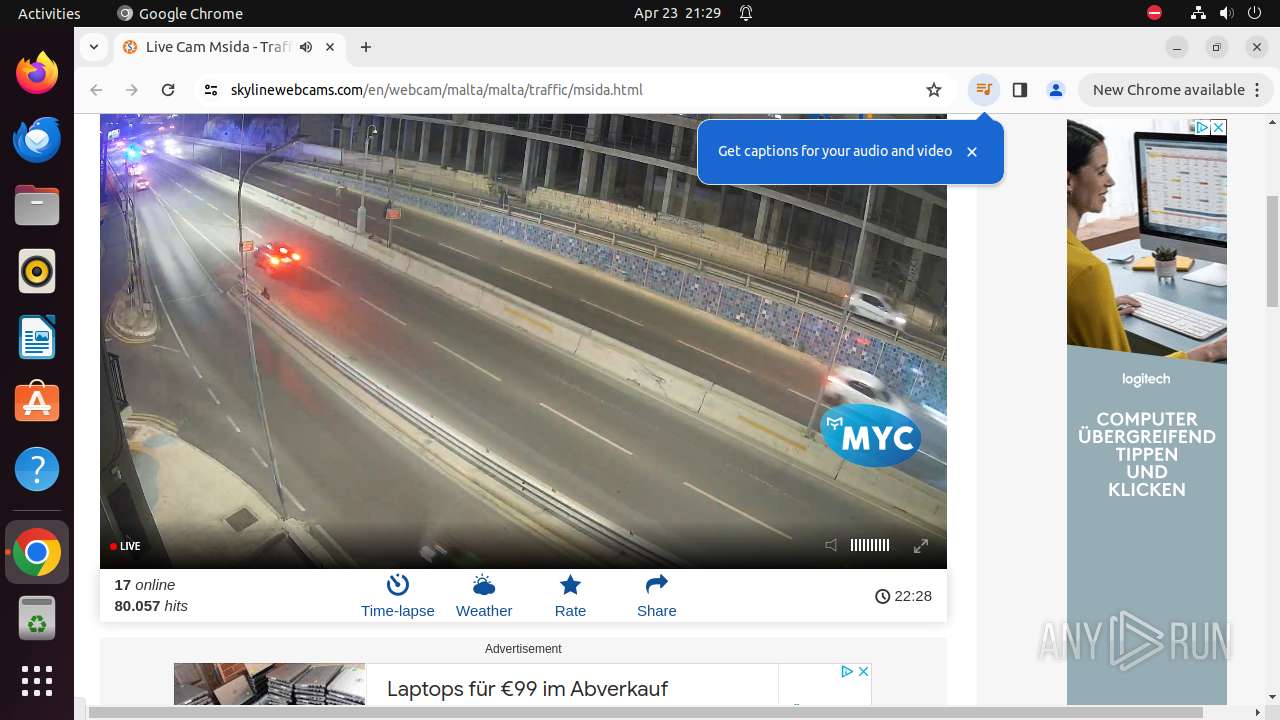Close the Logitech sidebar ad
The height and width of the screenshot is (720, 1280).
click(x=1219, y=127)
